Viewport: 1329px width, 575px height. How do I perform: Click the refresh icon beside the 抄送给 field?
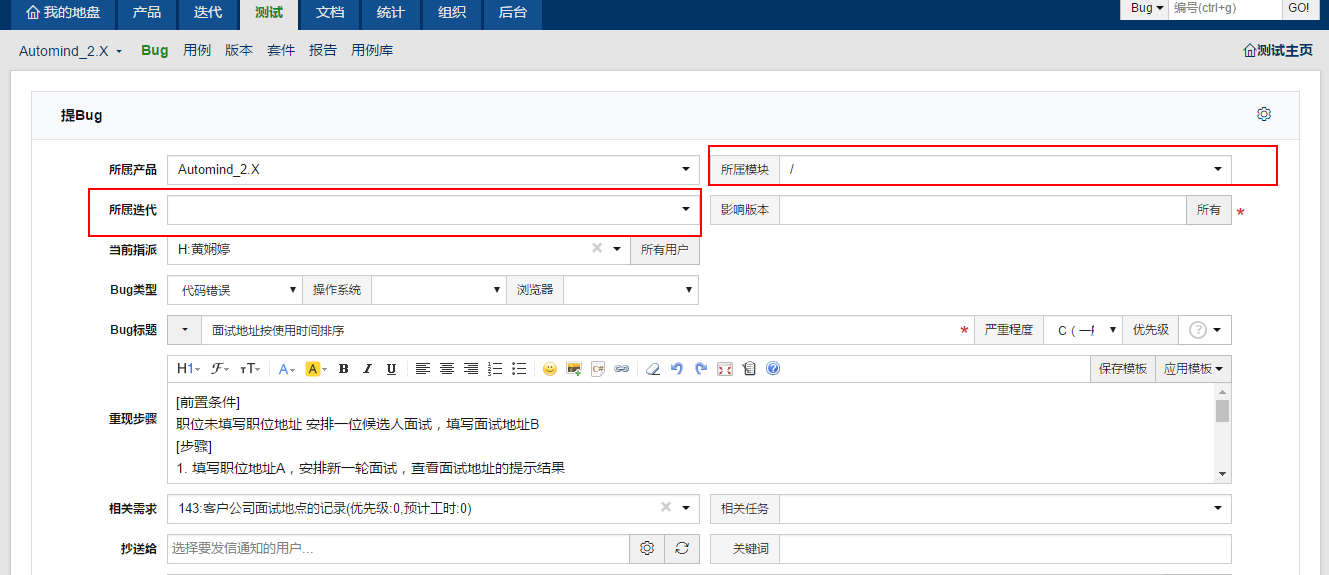(x=682, y=548)
